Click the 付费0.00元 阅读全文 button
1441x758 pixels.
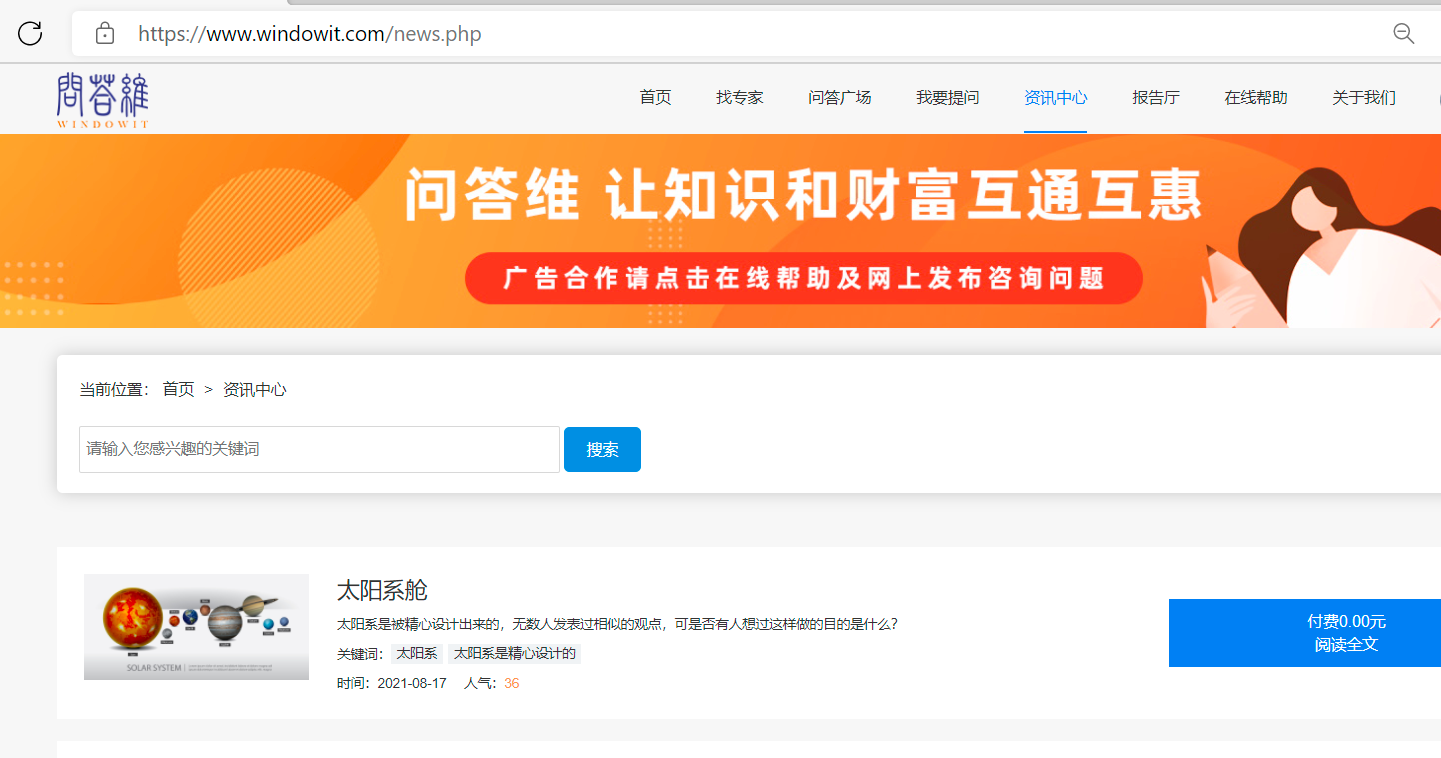click(1304, 633)
